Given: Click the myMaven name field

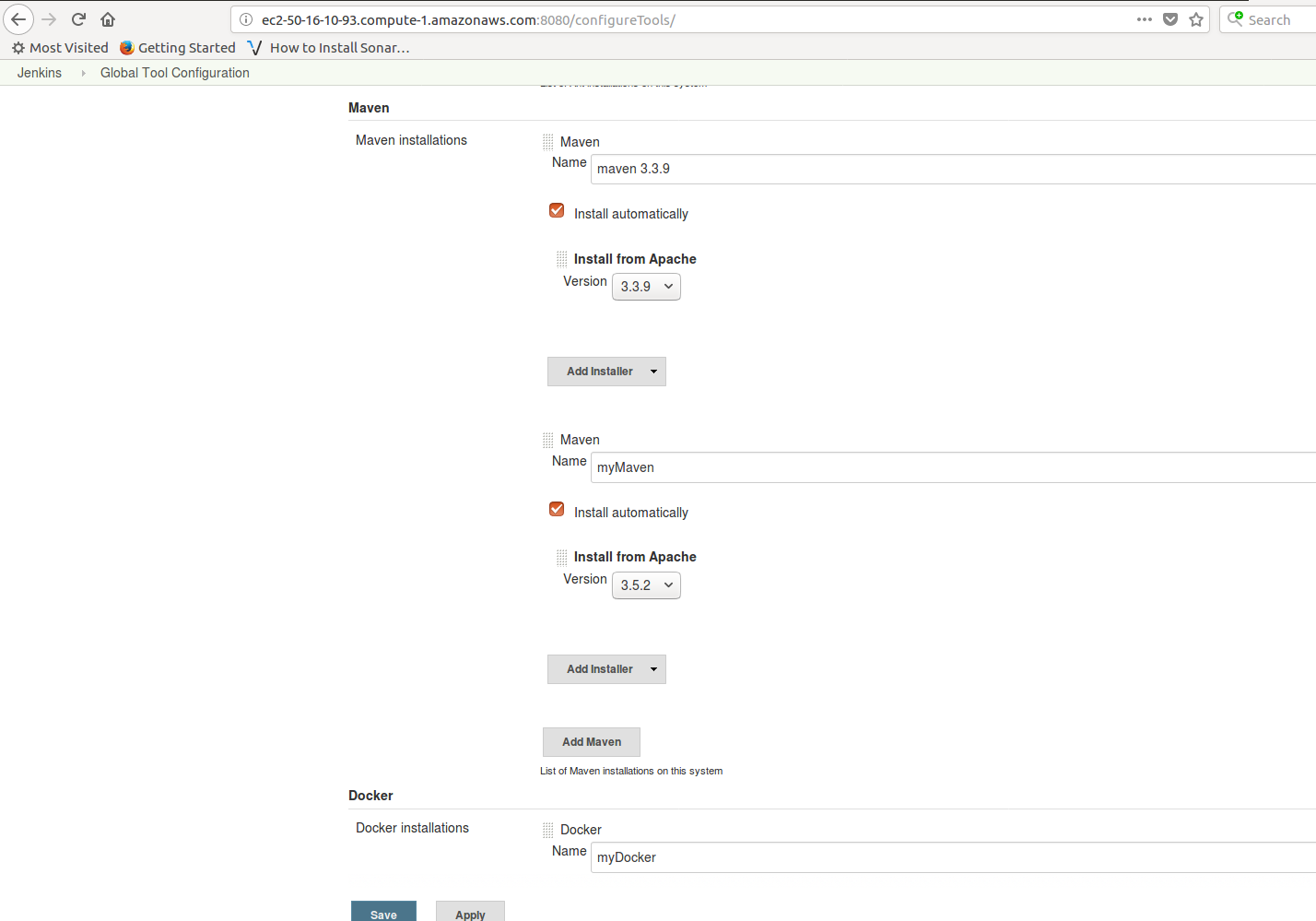Looking at the screenshot, I should [x=953, y=467].
